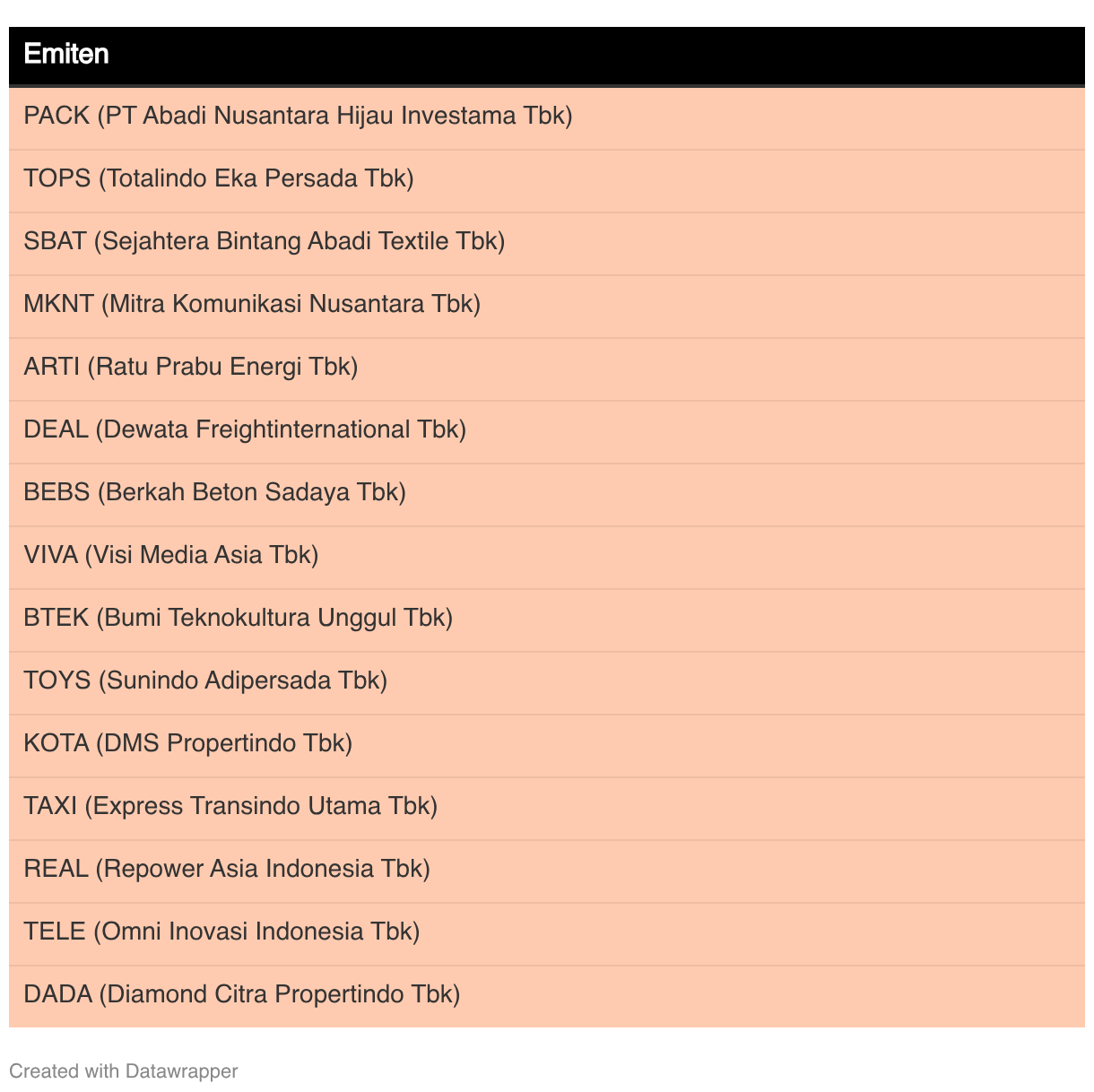Select the REAL Repower Asia Indonesia row
The width and height of the screenshot is (1094, 1092).
point(227,869)
